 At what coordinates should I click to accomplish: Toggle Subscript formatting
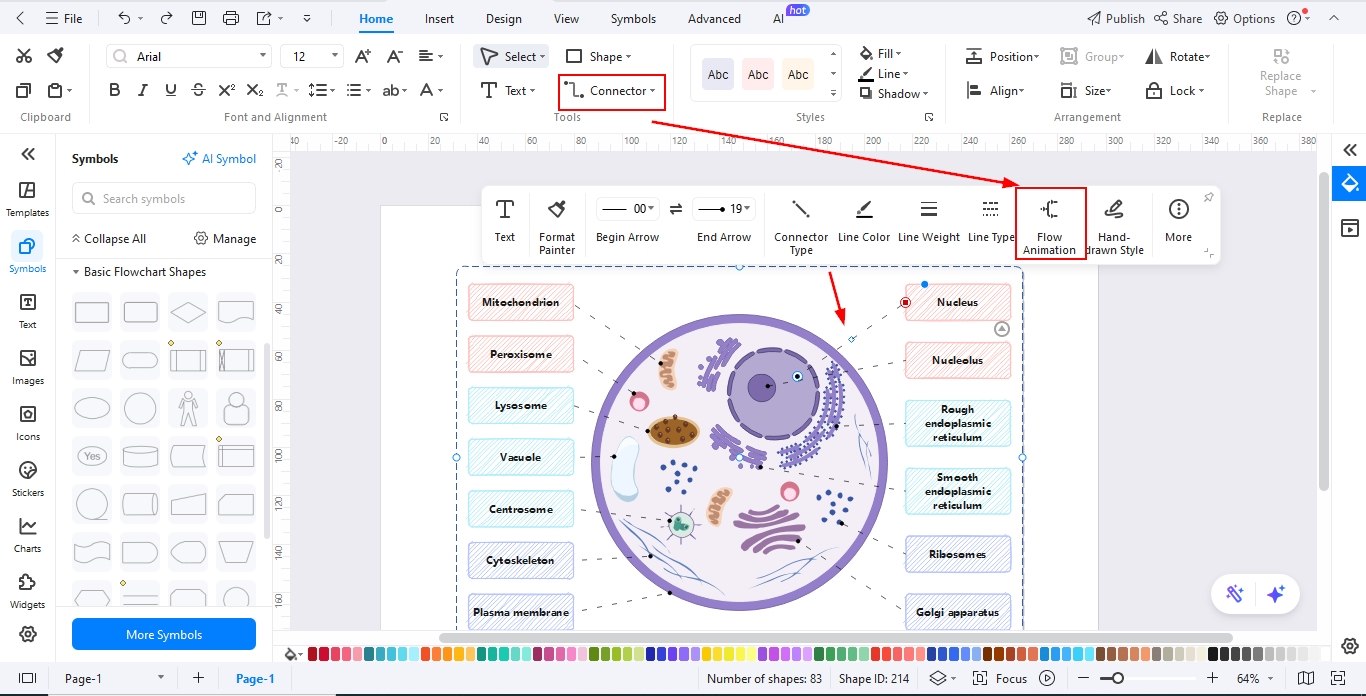(255, 90)
